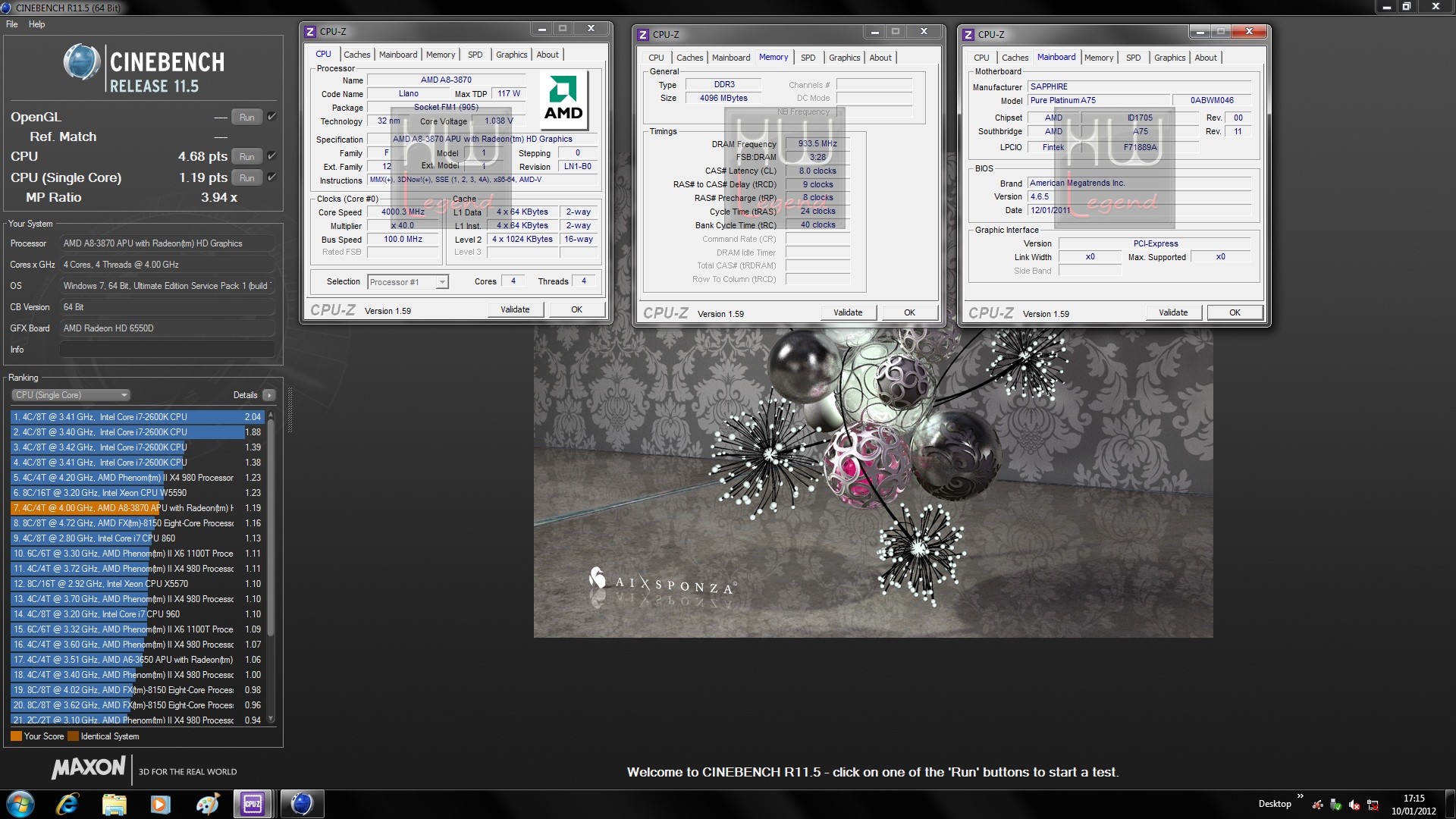This screenshot has height=819, width=1456.
Task: Run the CPU (Single Core) test
Action: coord(246,177)
